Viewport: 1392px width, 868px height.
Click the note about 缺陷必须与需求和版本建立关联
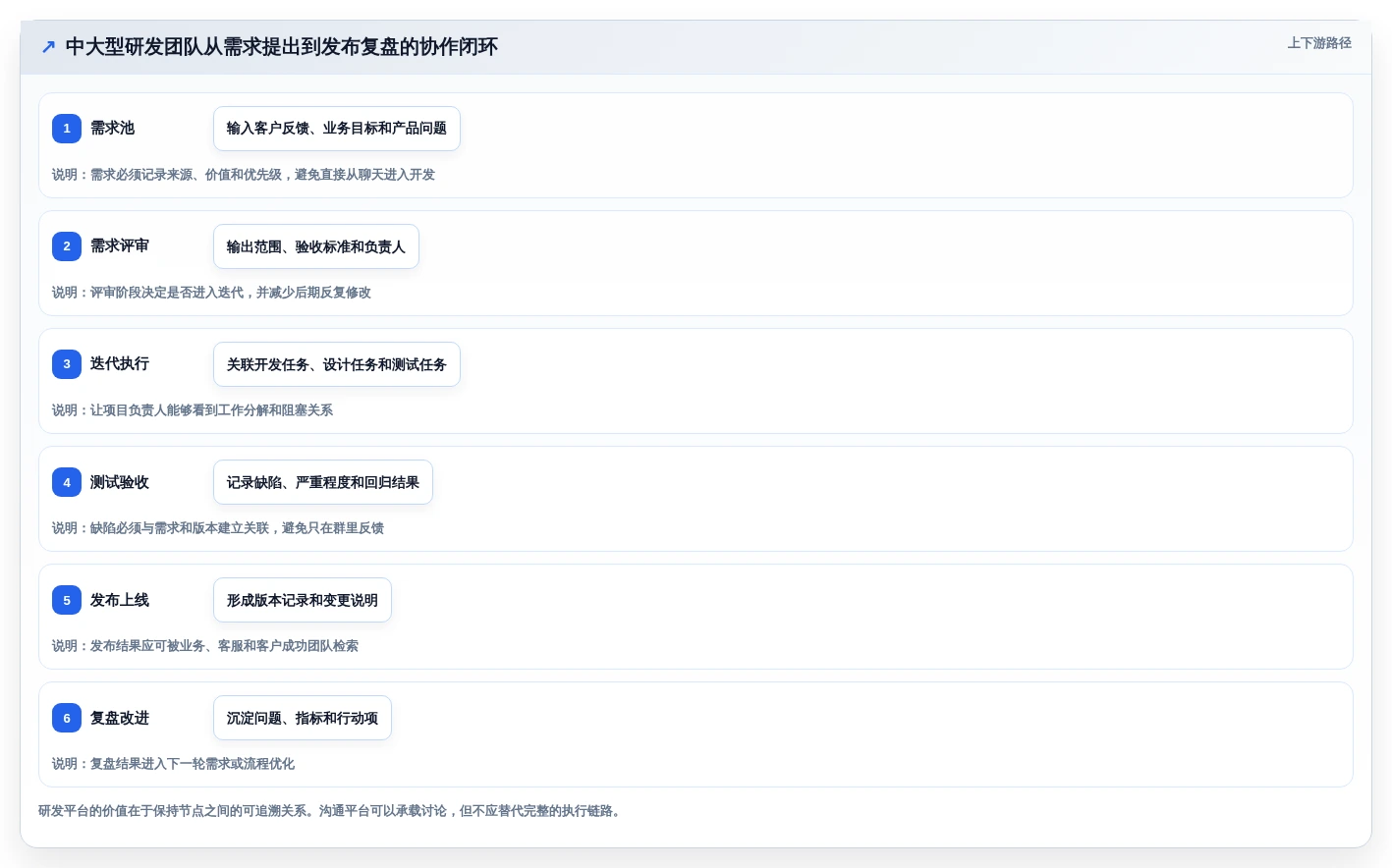[218, 528]
